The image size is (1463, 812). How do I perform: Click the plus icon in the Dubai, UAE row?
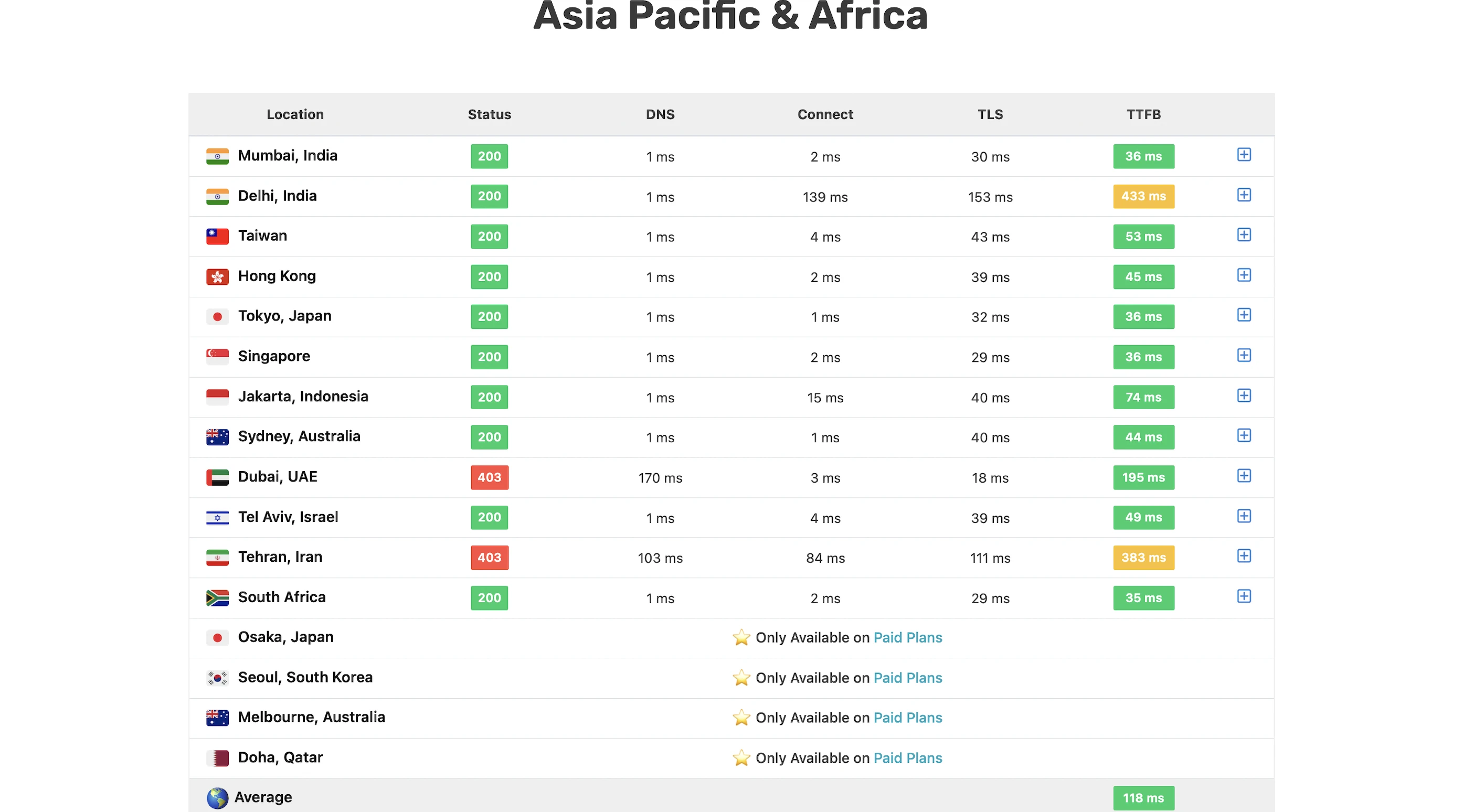pos(1243,476)
